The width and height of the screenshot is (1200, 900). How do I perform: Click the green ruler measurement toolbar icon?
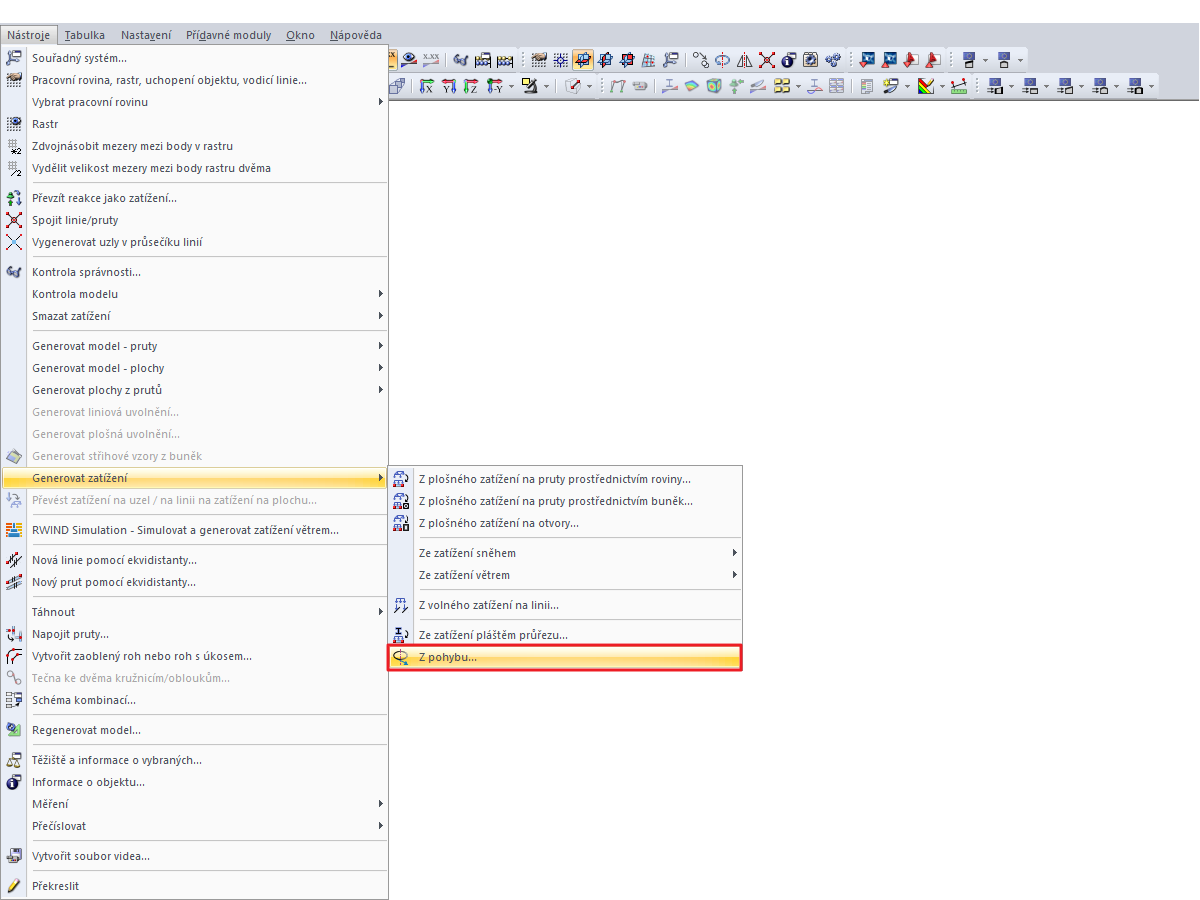click(x=959, y=87)
